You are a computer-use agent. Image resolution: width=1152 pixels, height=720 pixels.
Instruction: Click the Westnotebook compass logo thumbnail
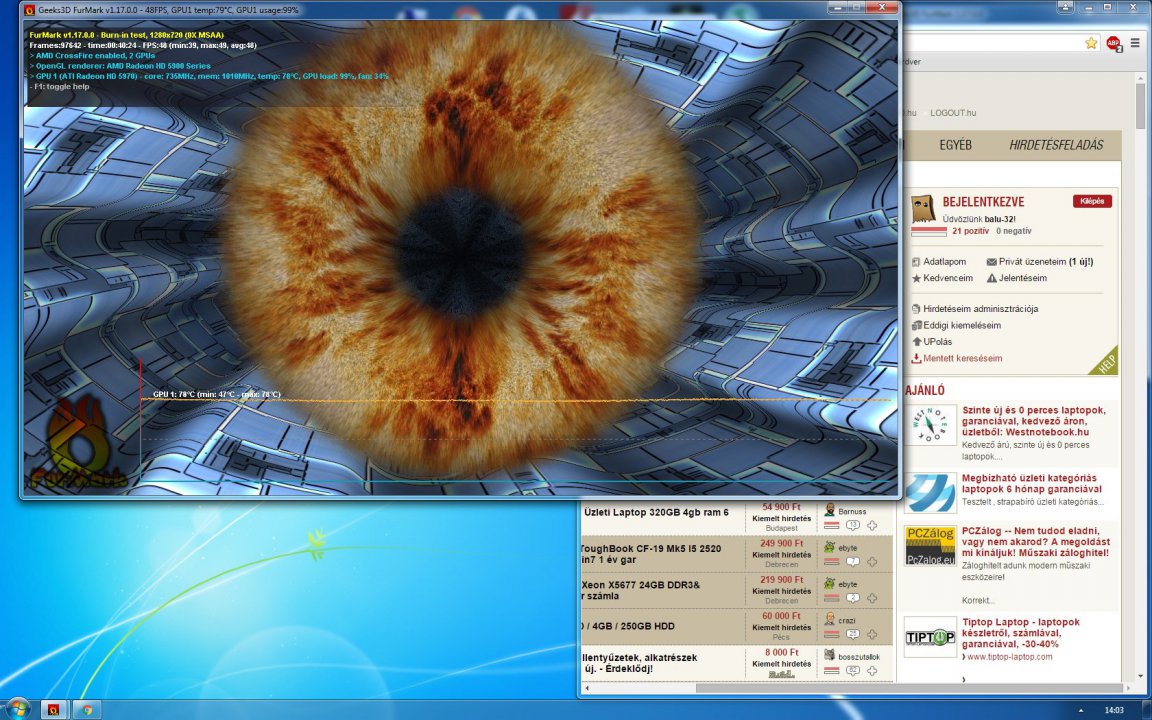930,425
